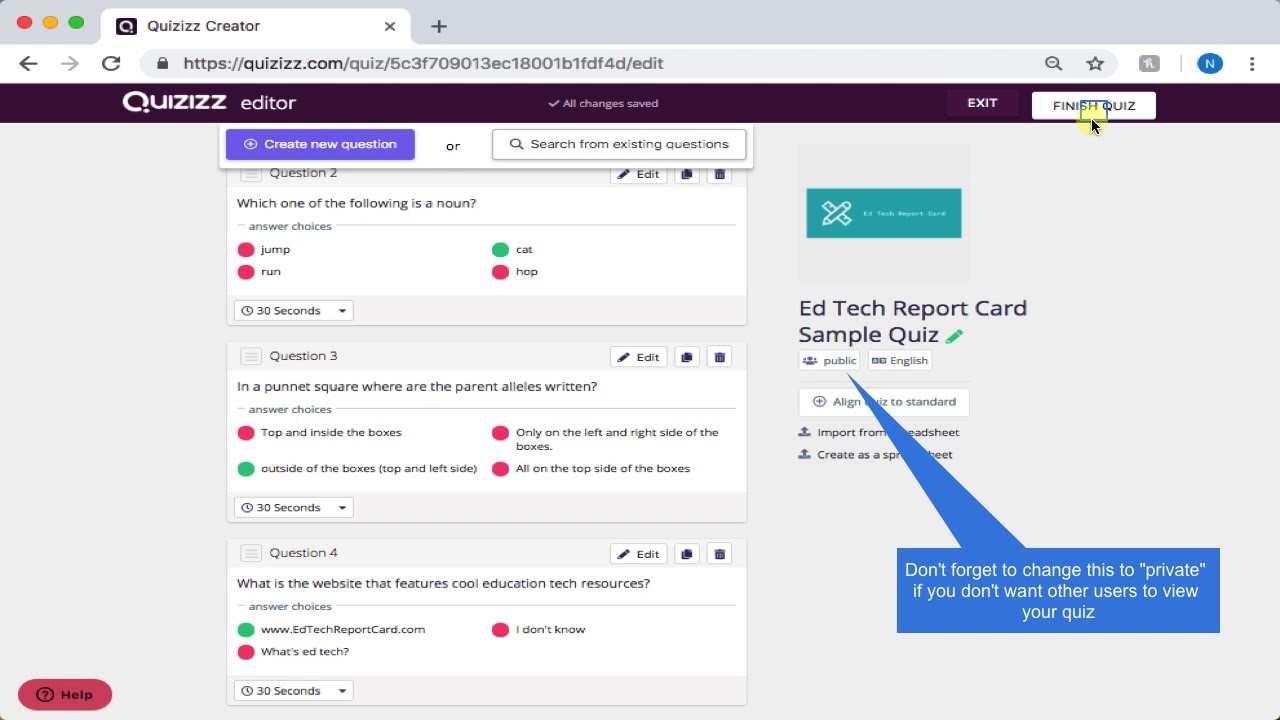The width and height of the screenshot is (1280, 720).
Task: Toggle quiz visibility from public setting
Action: 828,360
